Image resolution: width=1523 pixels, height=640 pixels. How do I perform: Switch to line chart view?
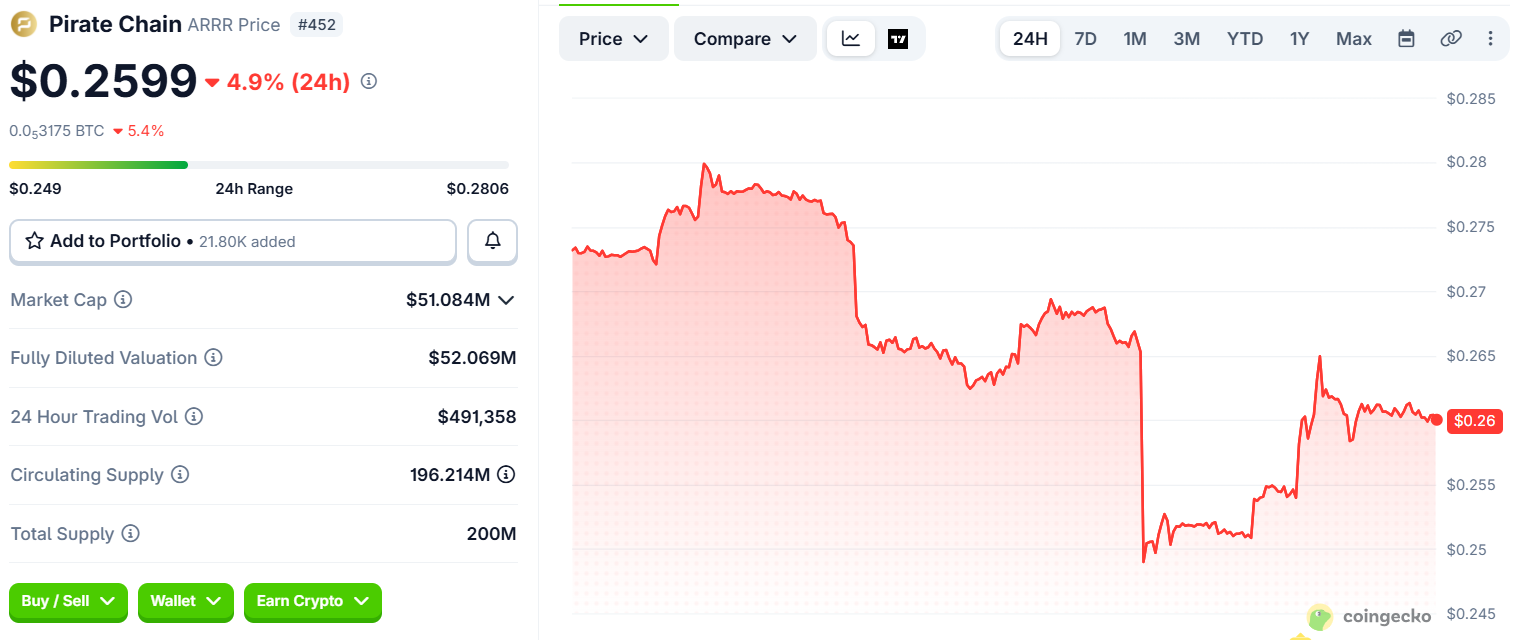(851, 39)
